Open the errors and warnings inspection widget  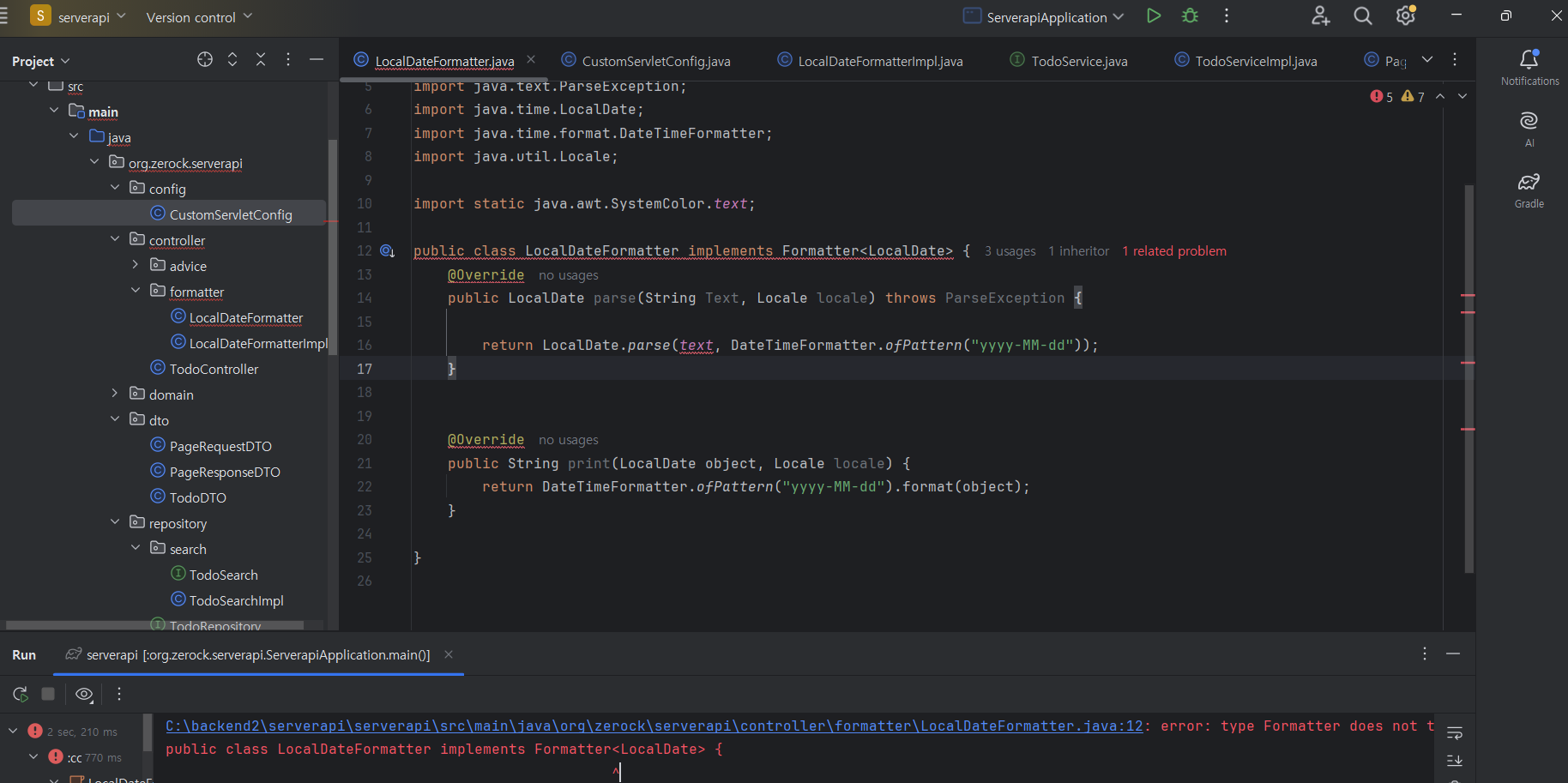1397,97
